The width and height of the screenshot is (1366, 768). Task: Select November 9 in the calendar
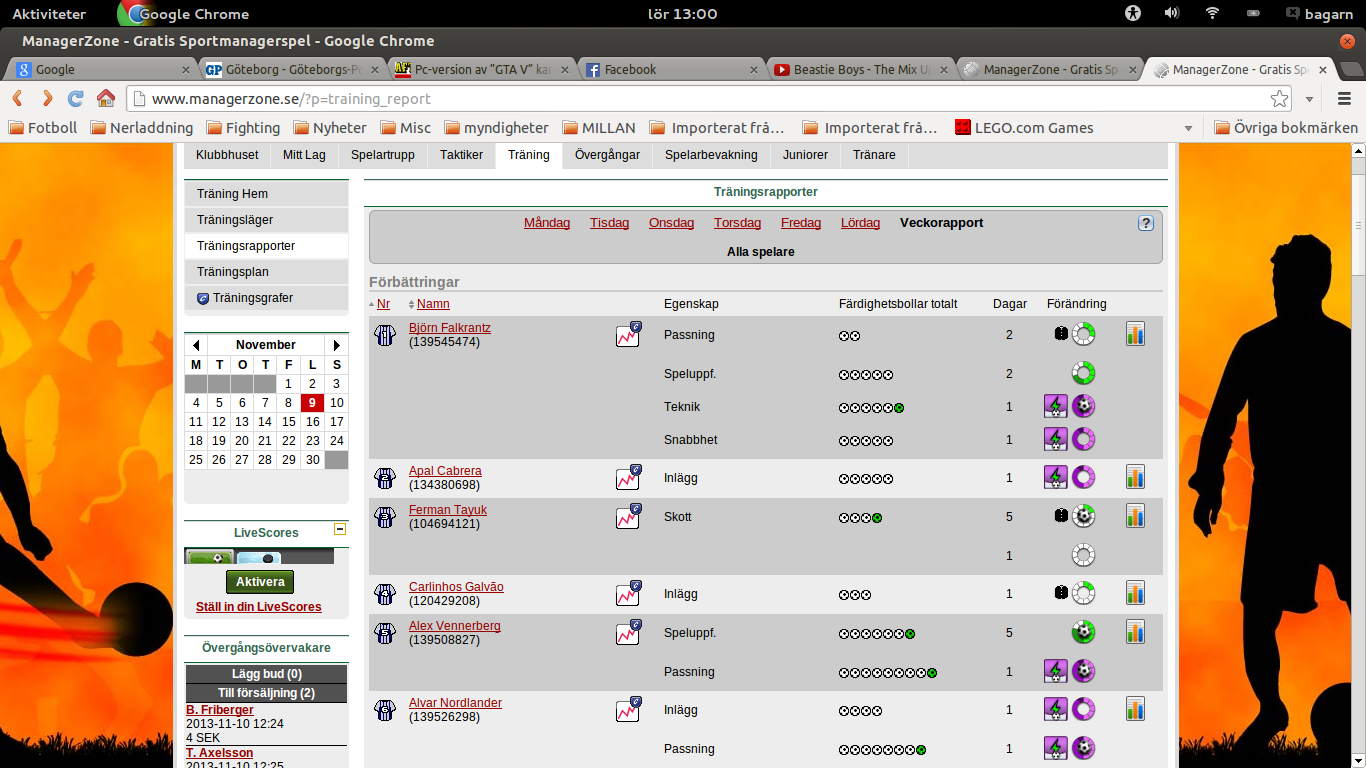coord(313,403)
